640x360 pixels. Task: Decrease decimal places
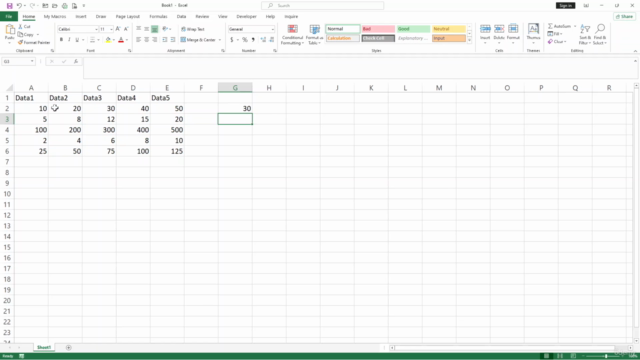click(x=272, y=40)
